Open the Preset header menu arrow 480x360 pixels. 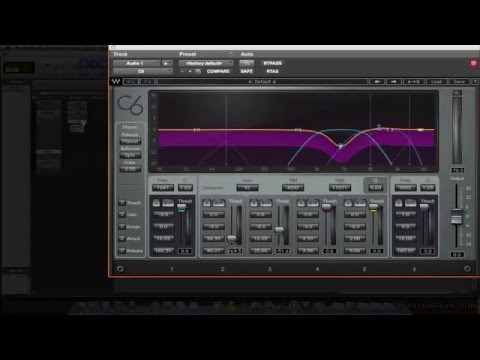pos(231,54)
